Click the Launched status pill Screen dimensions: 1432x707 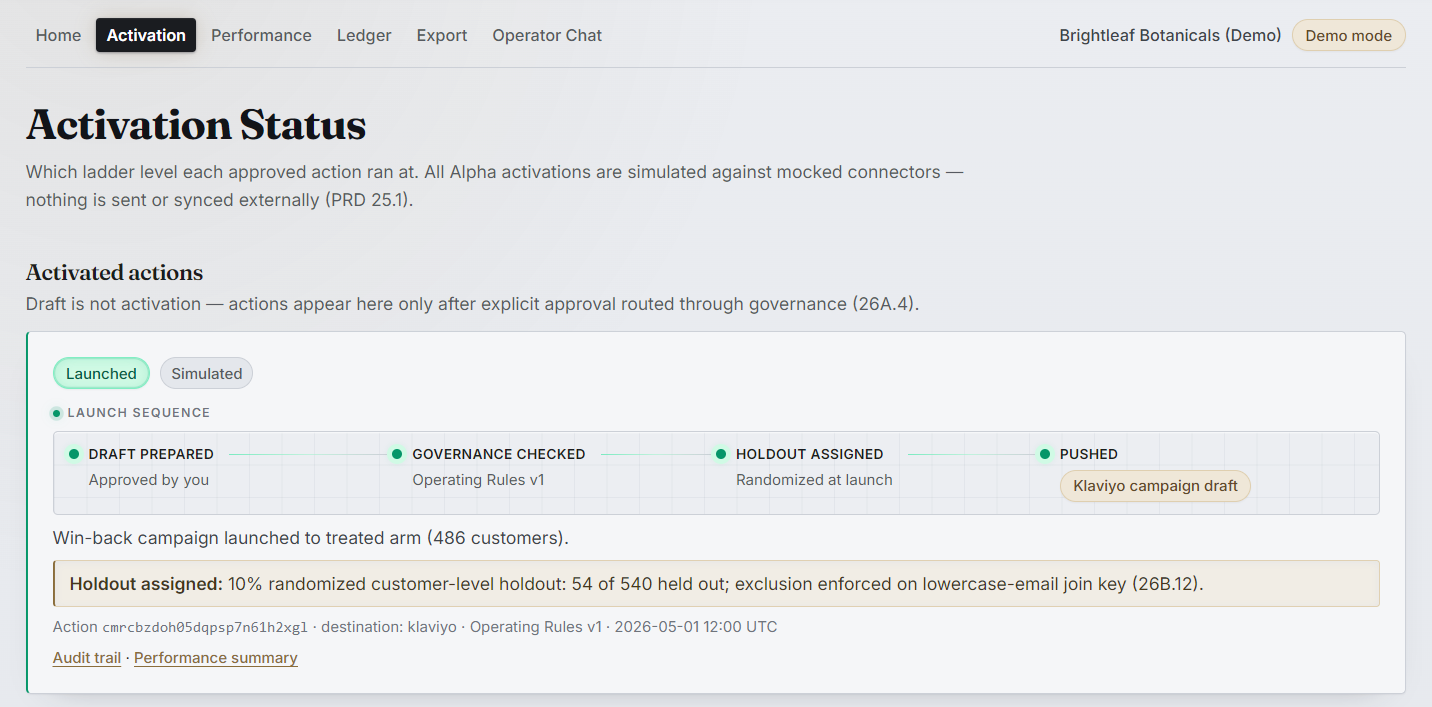tap(101, 373)
